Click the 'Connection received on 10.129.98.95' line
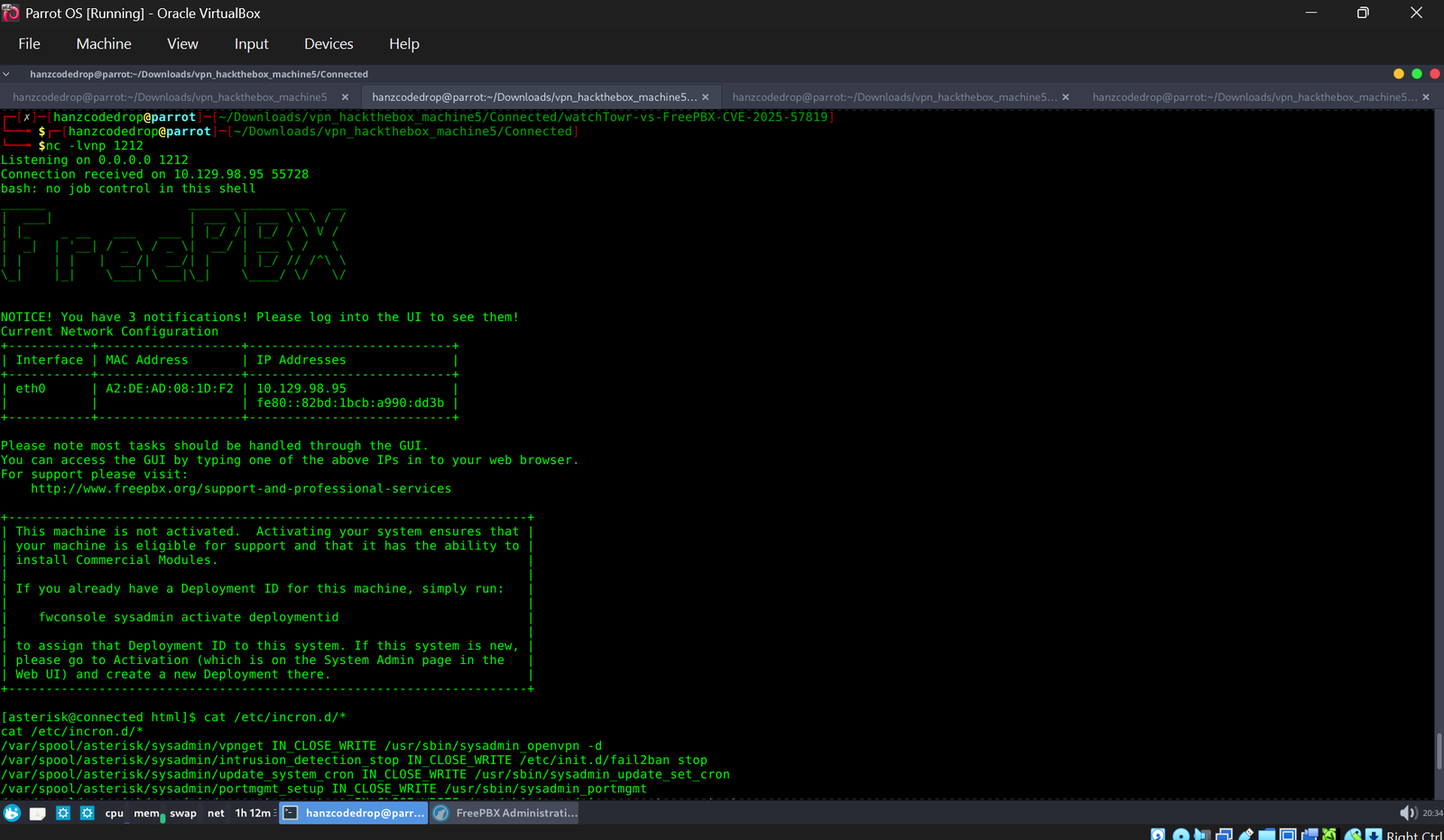Image resolution: width=1444 pixels, height=840 pixels. coord(154,174)
